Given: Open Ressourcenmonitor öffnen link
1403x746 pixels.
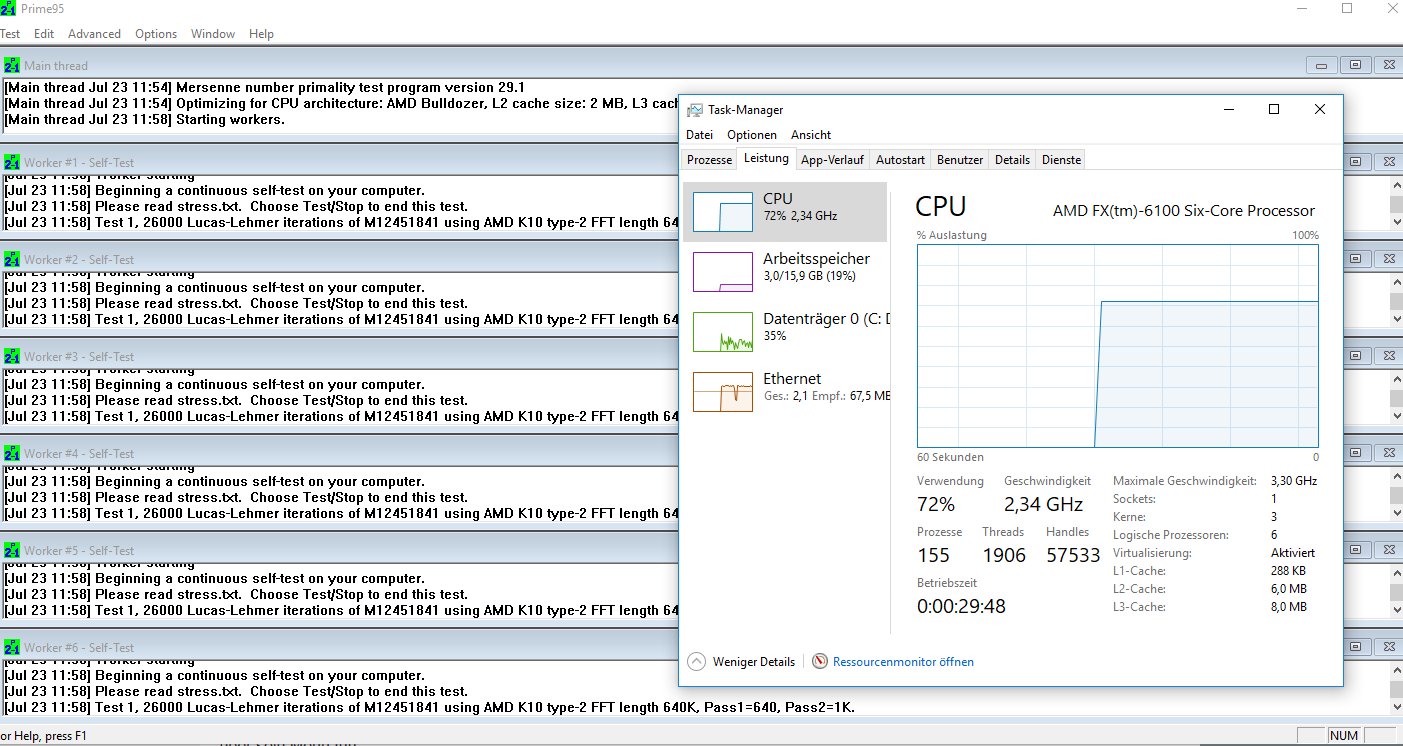Looking at the screenshot, I should pyautogui.click(x=903, y=662).
